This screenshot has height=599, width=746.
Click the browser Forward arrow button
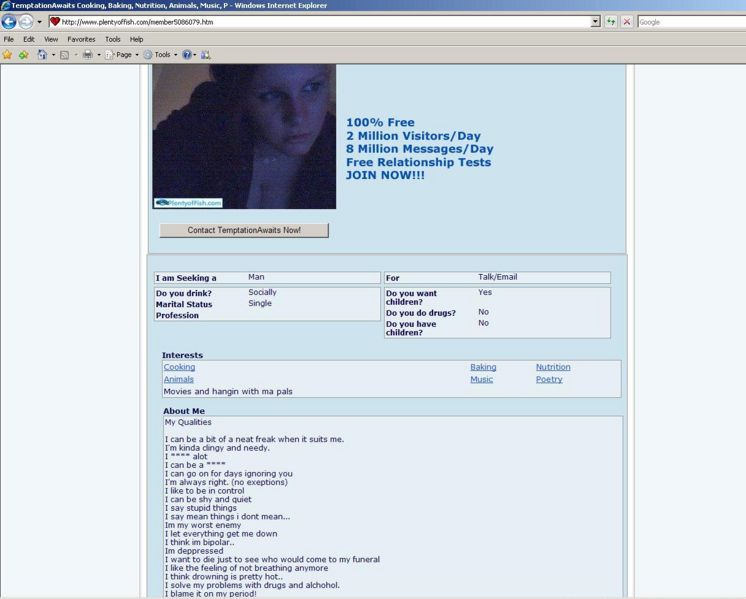click(x=26, y=21)
